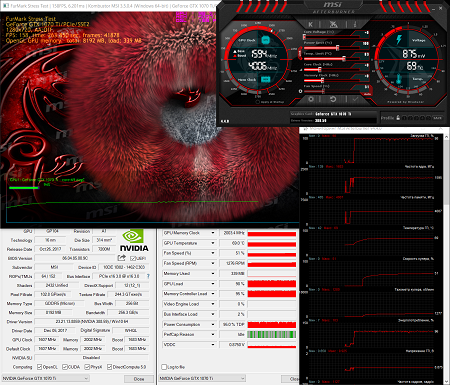450x385 pixels.
Task: Open the GPU selector dropdown in GPU-Z card window
Action: point(46,378)
